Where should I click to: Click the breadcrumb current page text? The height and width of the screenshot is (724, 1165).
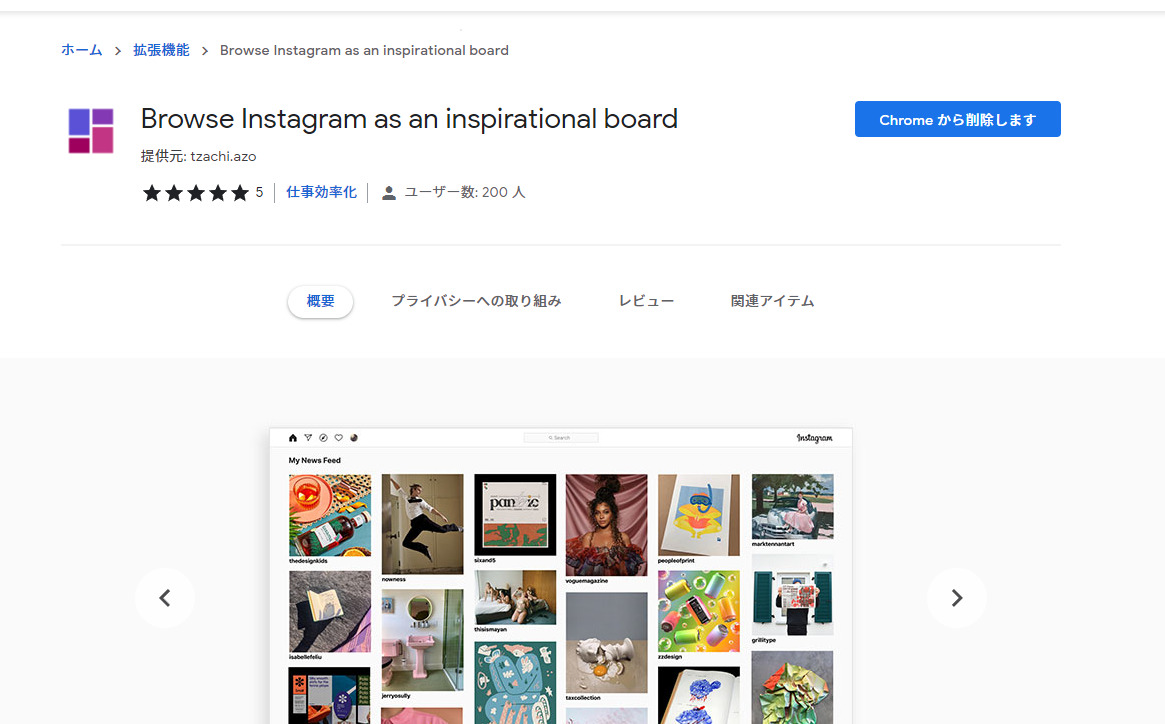[x=364, y=50]
